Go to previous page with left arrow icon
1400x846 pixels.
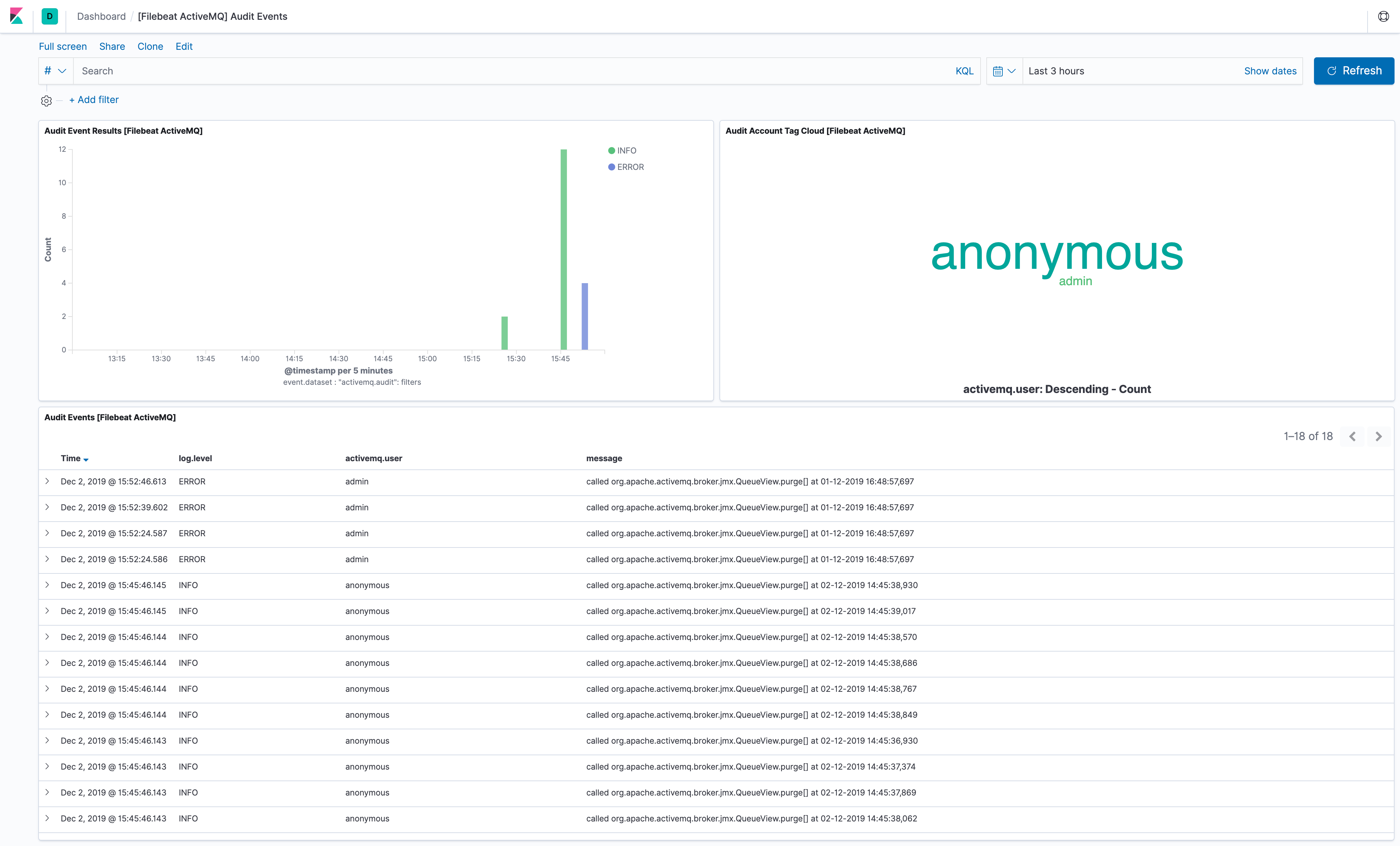click(1353, 436)
